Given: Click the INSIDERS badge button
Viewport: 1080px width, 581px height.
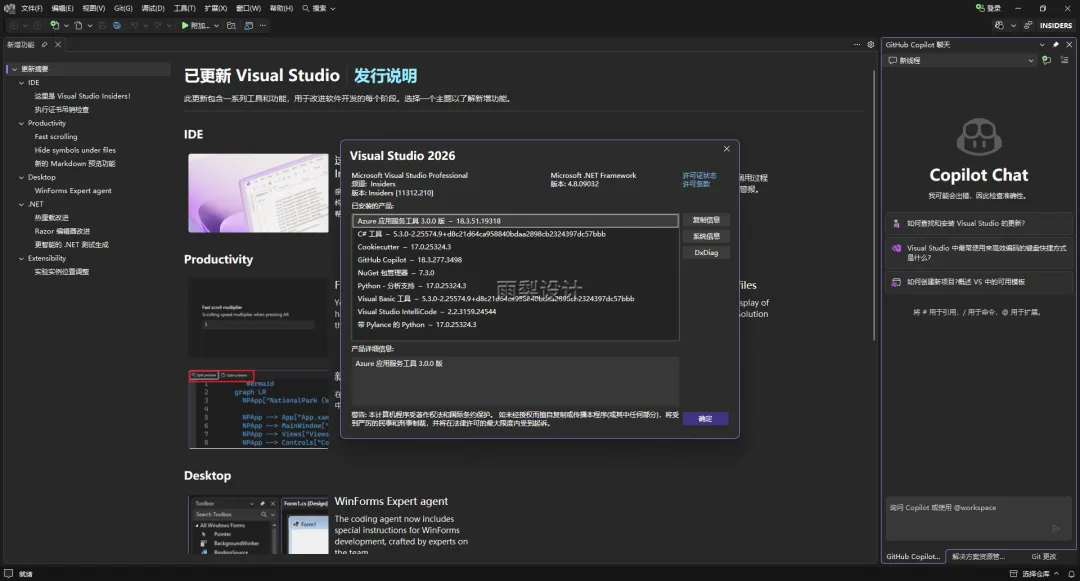Looking at the screenshot, I should (x=1056, y=25).
